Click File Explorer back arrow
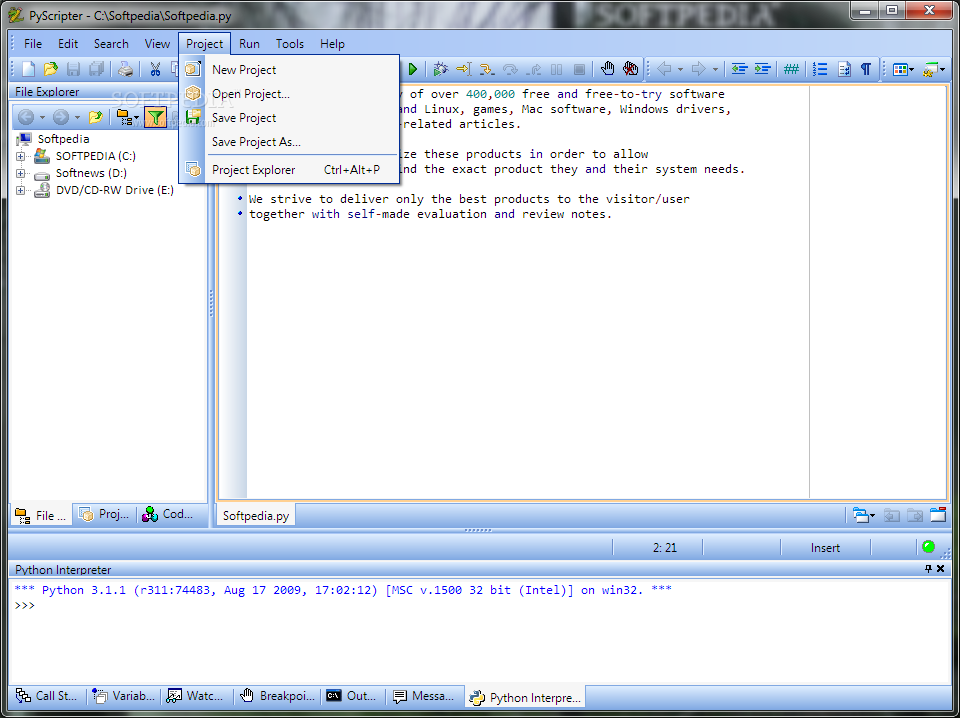 (x=26, y=117)
